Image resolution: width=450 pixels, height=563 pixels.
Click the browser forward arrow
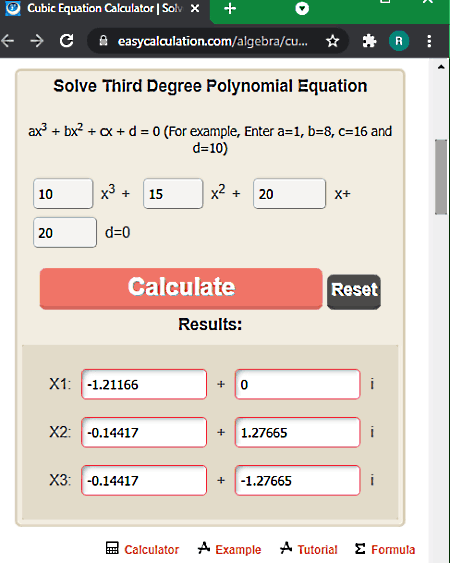37,41
